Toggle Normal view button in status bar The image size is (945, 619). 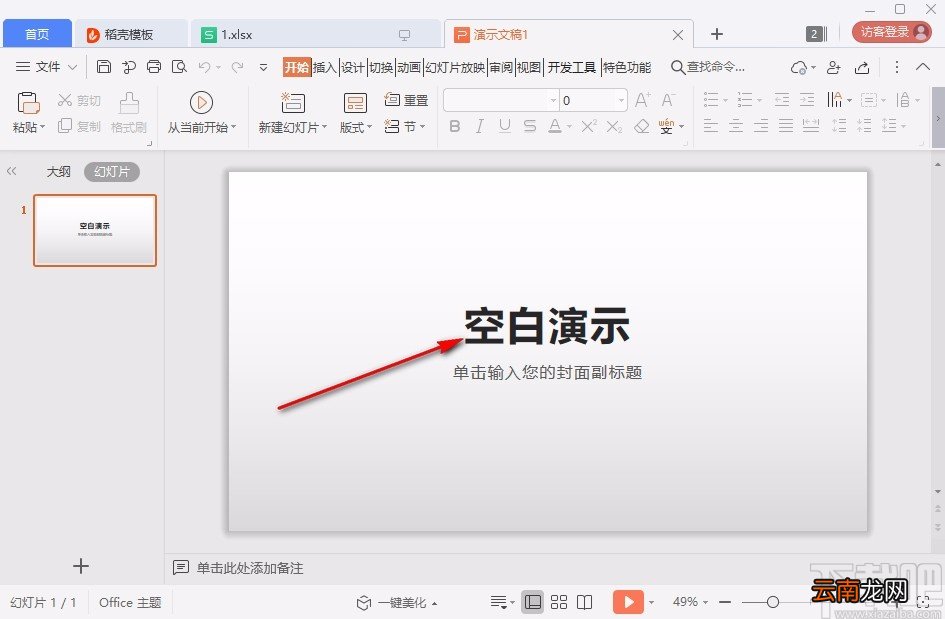[533, 602]
